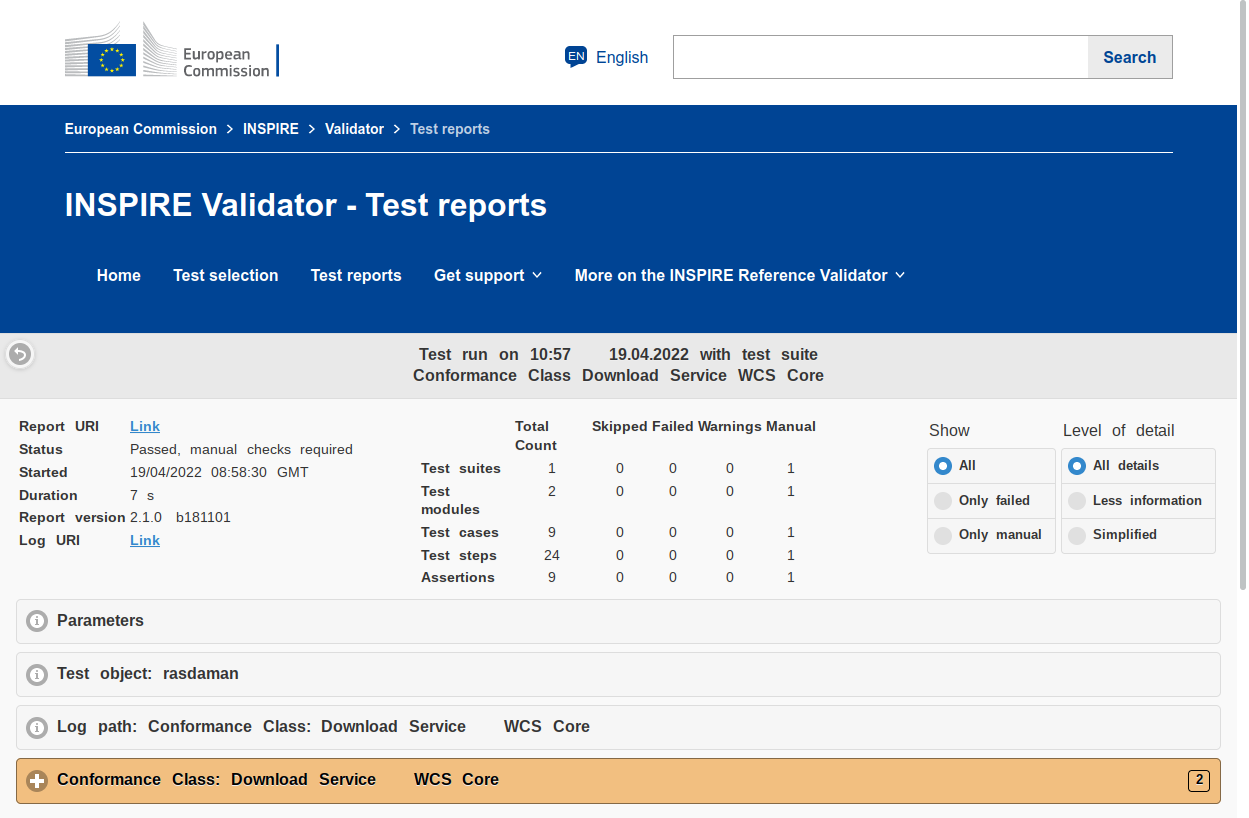This screenshot has width=1249, height=818.
Task: Open the Test reports menu item
Action: [x=356, y=275]
